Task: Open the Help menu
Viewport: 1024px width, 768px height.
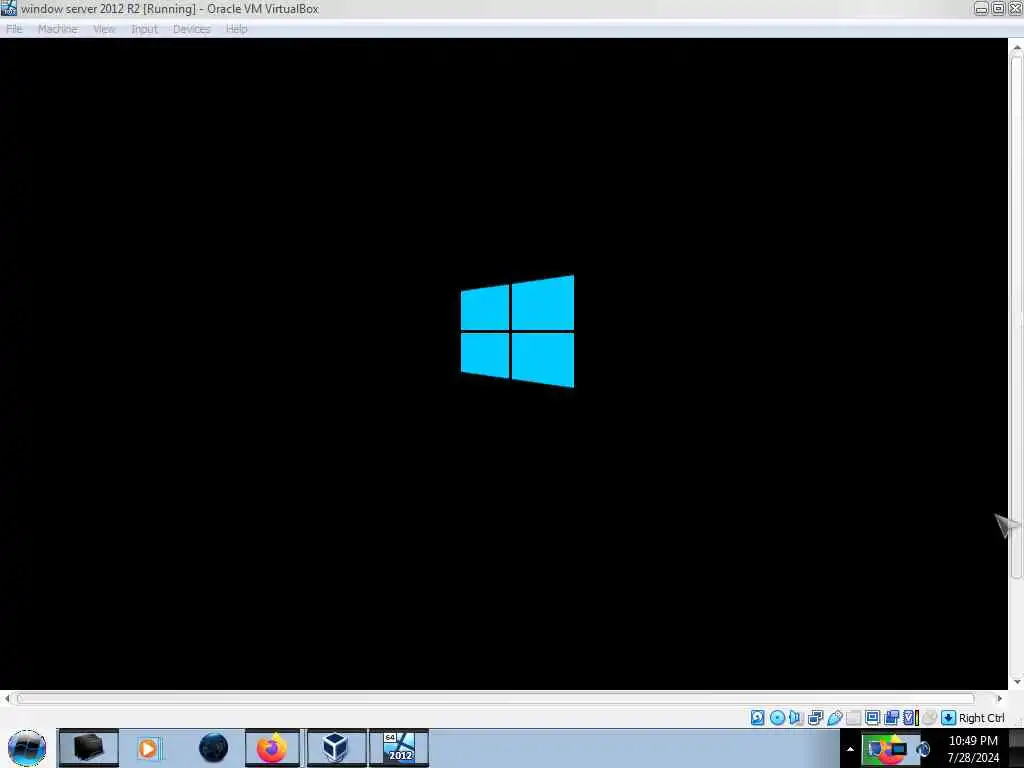Action: point(236,29)
